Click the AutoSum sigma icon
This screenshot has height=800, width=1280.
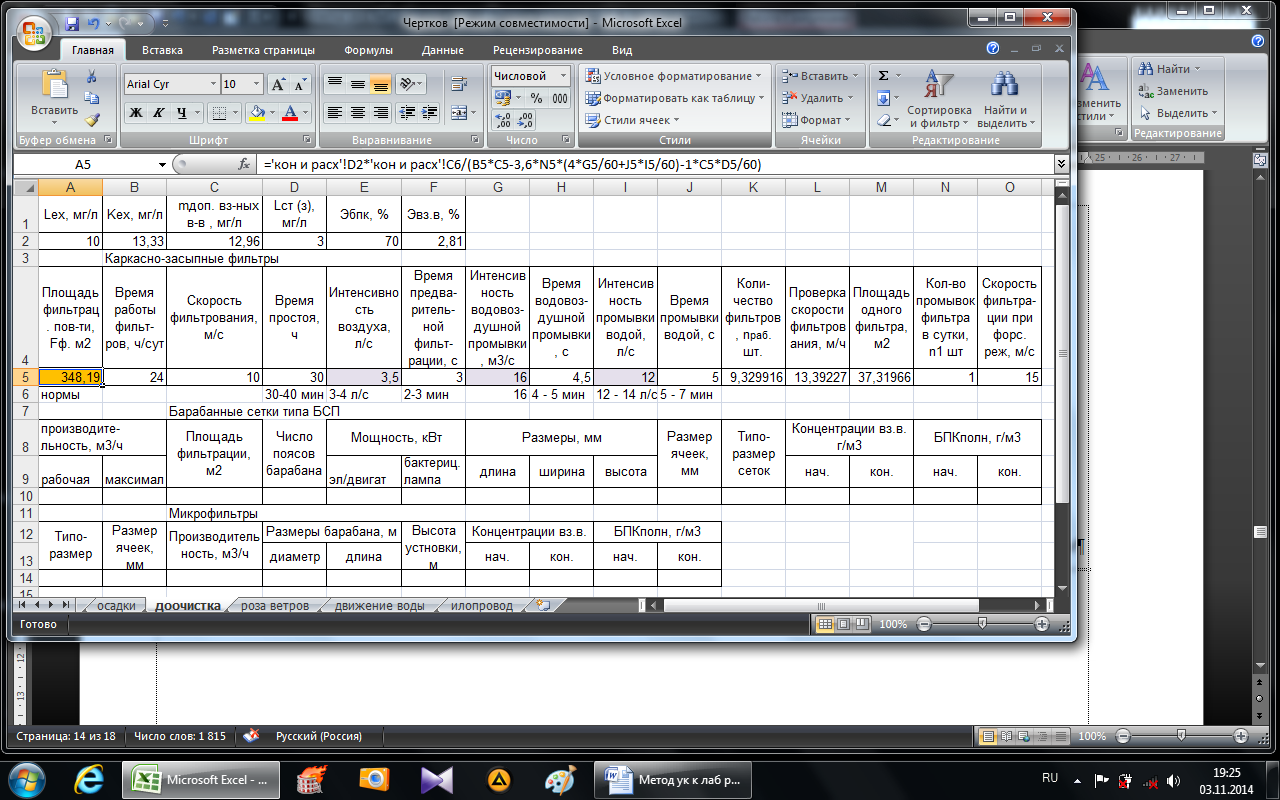point(883,76)
